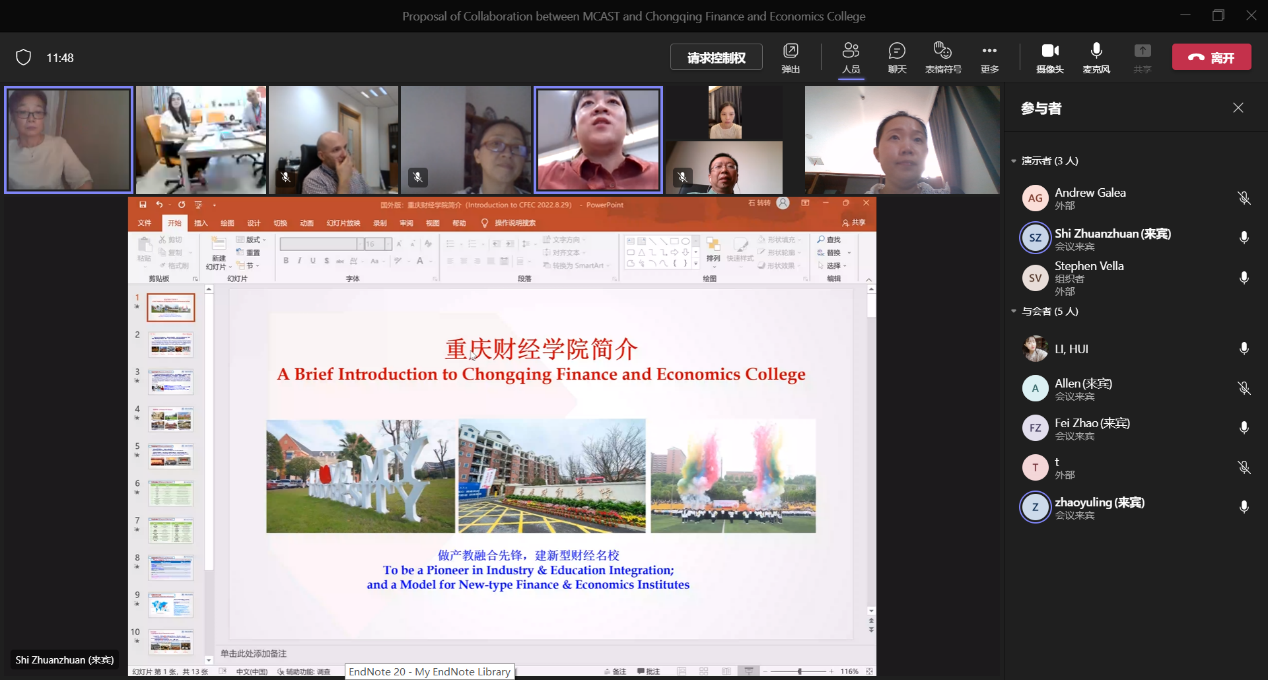Collapse the 与会者 (5 人) section
This screenshot has height=680, width=1268.
pos(1013,312)
